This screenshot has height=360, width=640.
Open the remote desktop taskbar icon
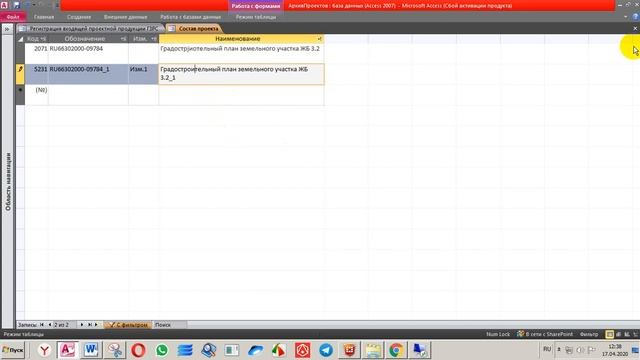tap(419, 350)
